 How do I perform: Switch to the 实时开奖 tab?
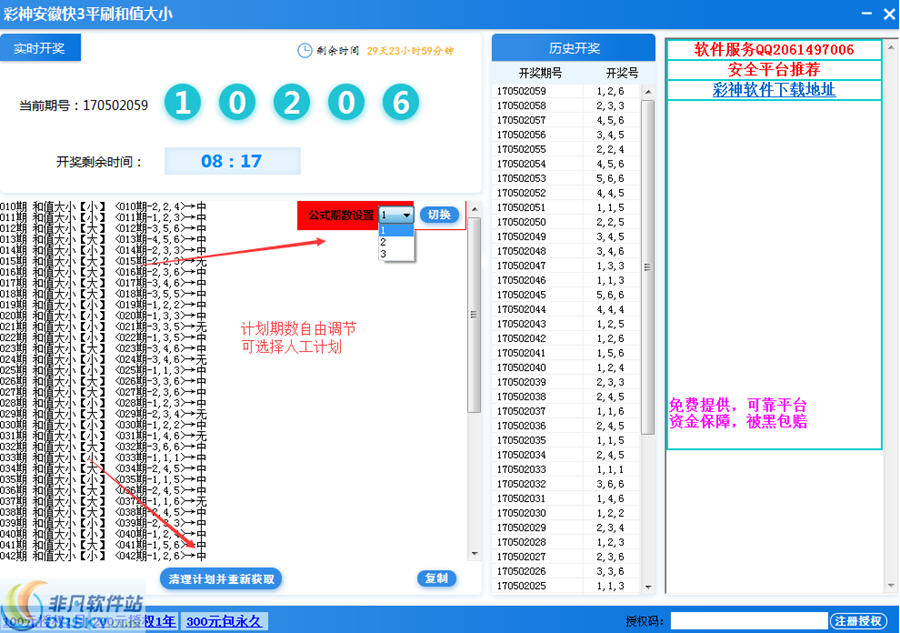(40, 48)
